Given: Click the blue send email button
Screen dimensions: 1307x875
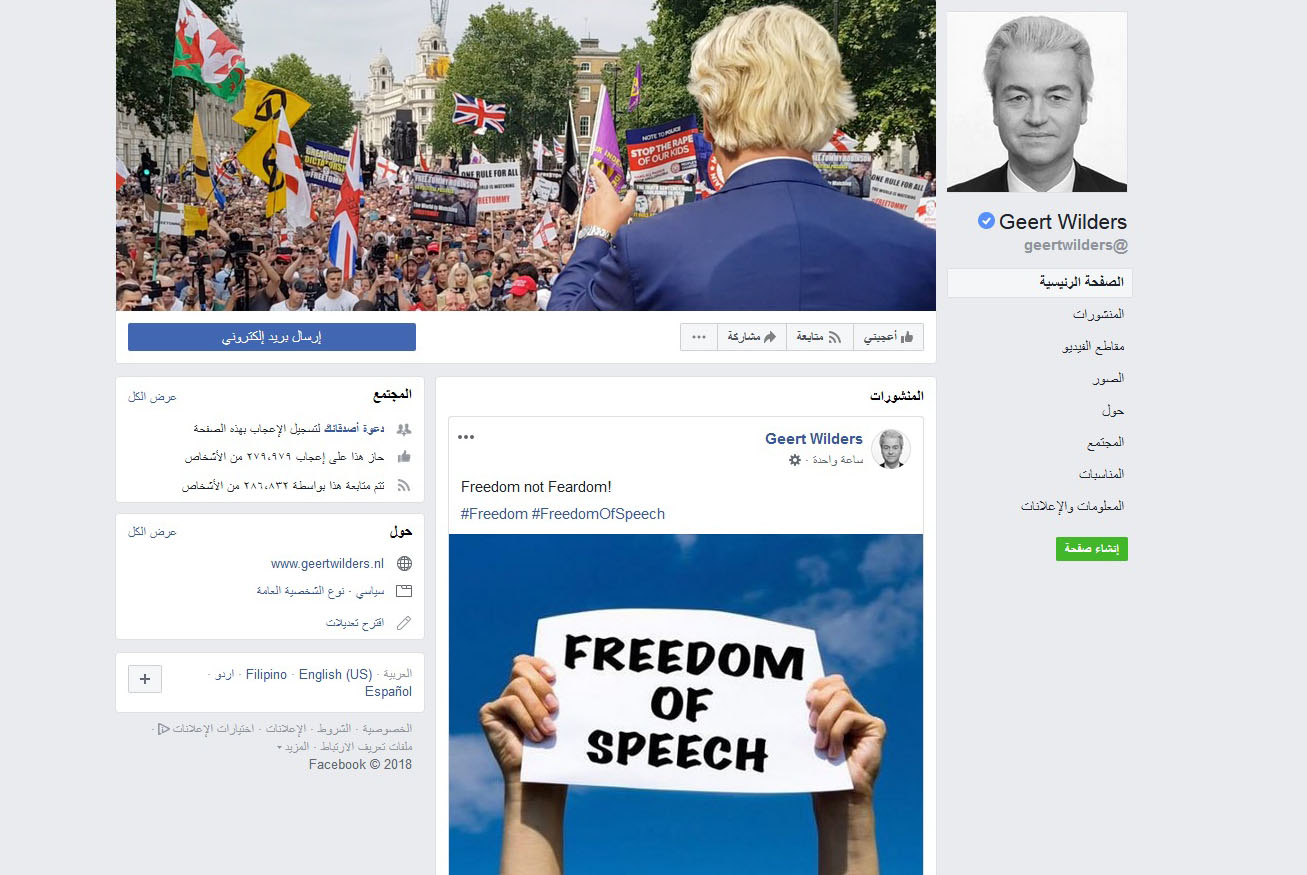Looking at the screenshot, I should pos(272,337).
